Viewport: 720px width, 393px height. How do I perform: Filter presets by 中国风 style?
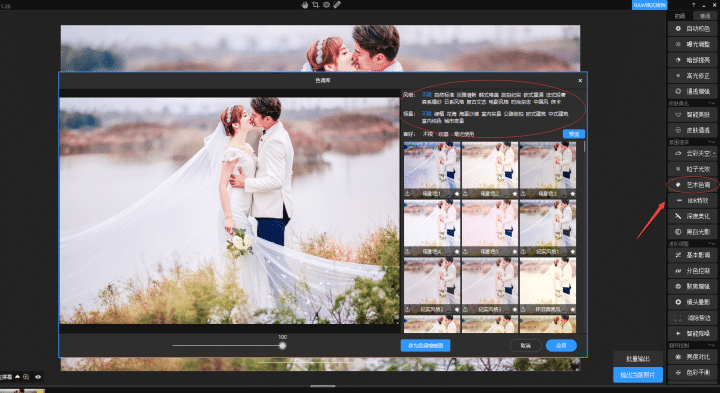pyautogui.click(x=541, y=101)
